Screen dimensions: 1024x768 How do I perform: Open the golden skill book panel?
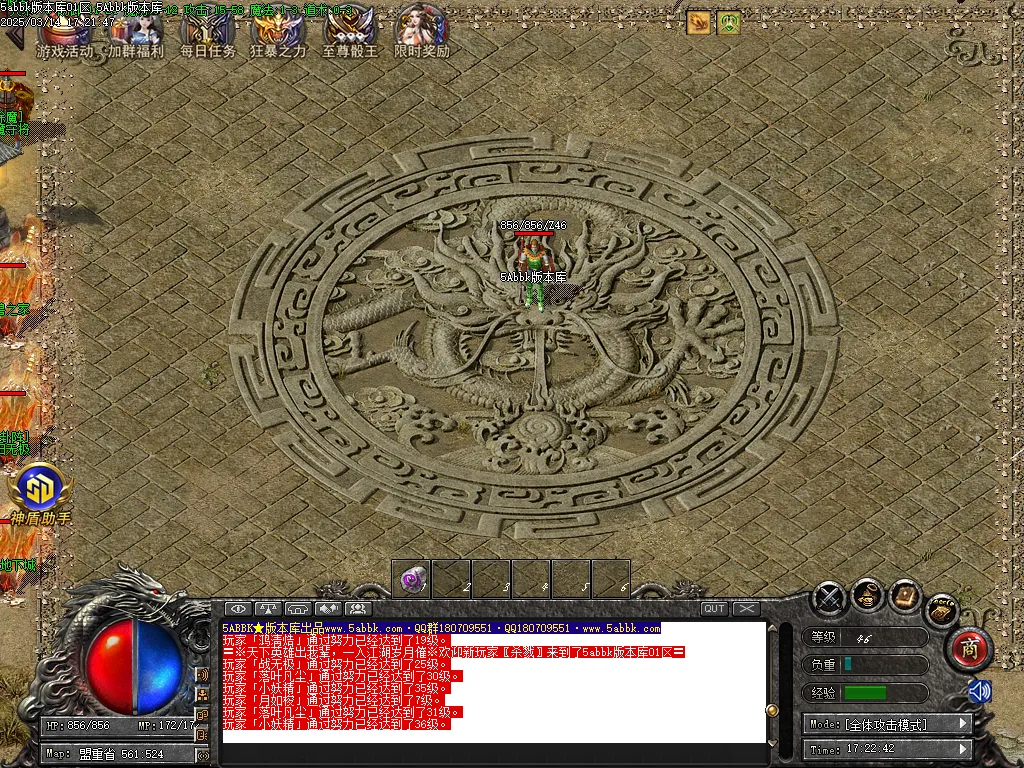coord(904,595)
